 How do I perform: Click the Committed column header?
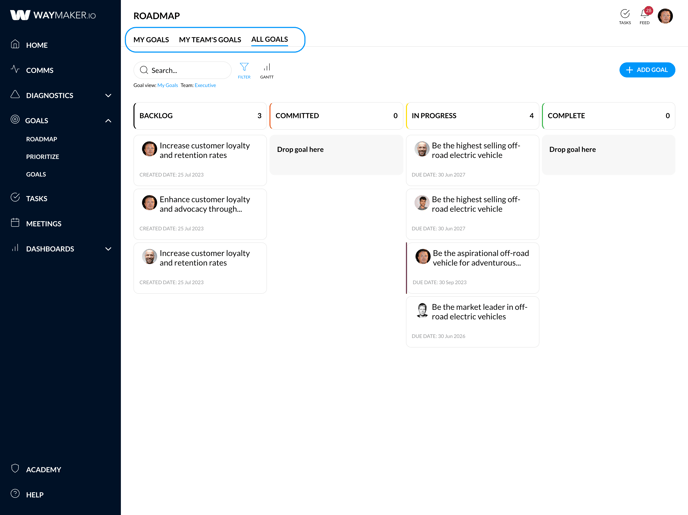click(336, 116)
